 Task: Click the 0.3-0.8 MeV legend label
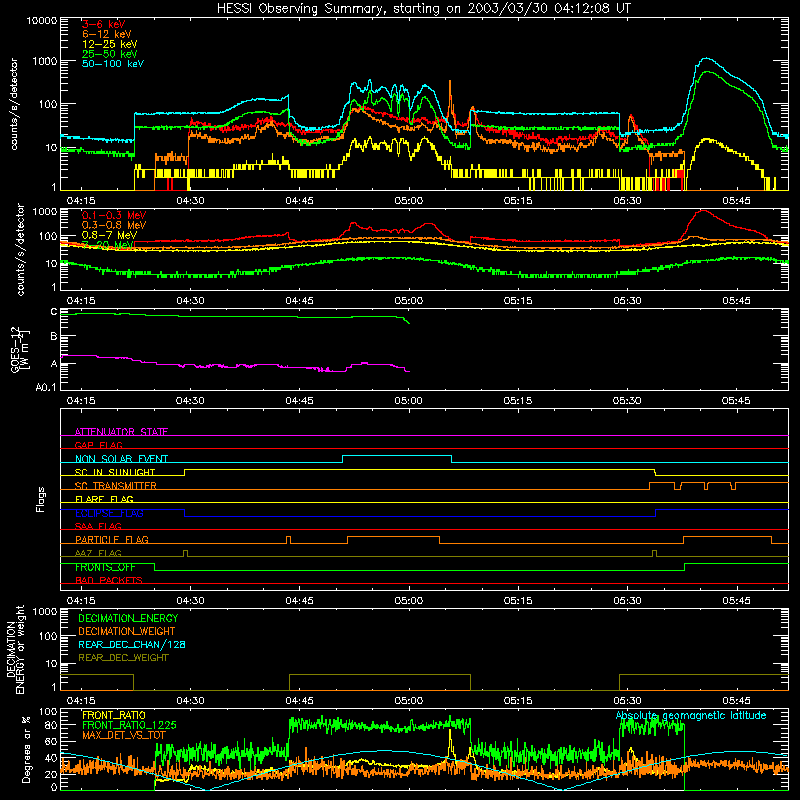tap(114, 226)
